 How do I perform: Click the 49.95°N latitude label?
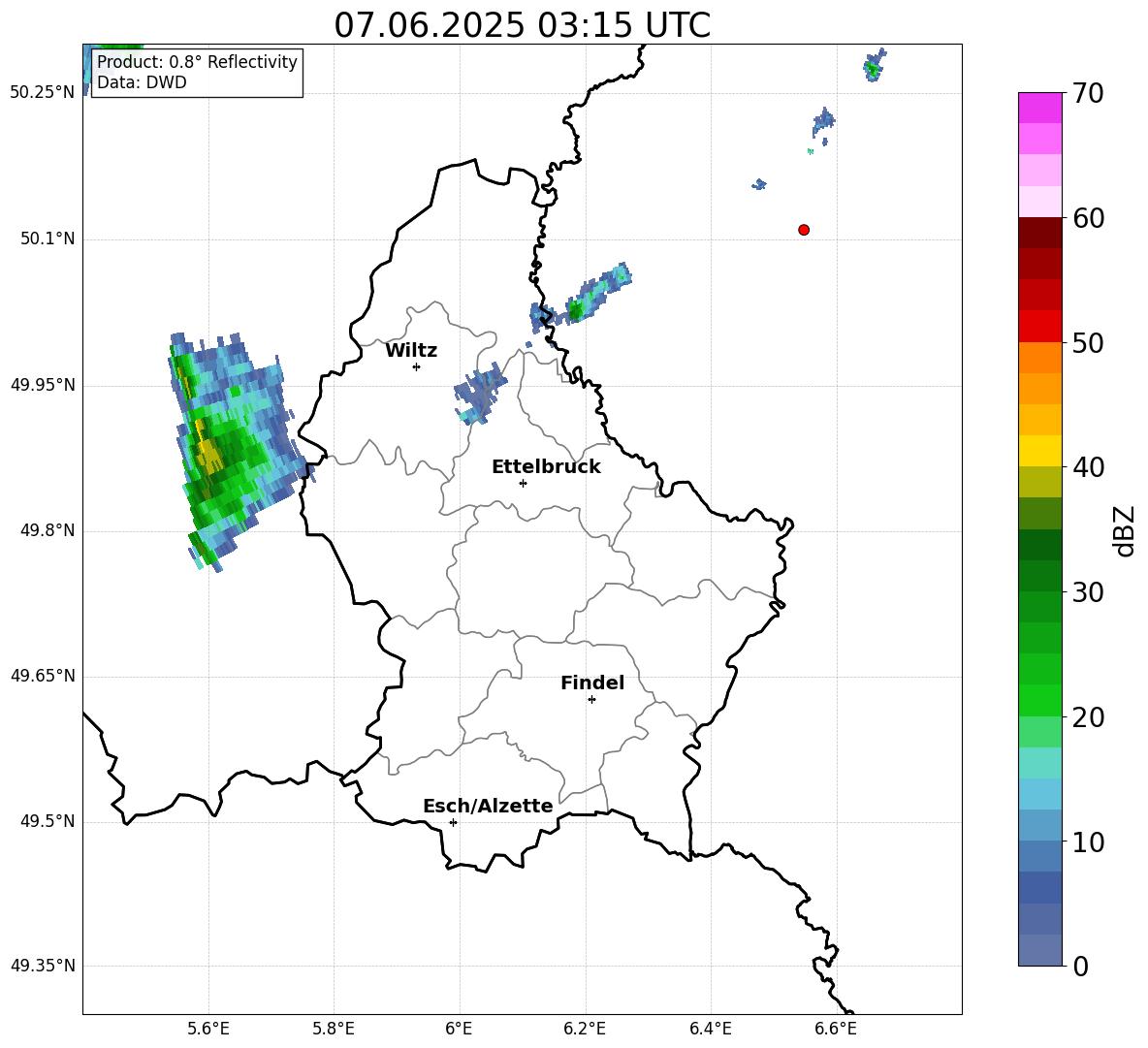pyautogui.click(x=43, y=385)
